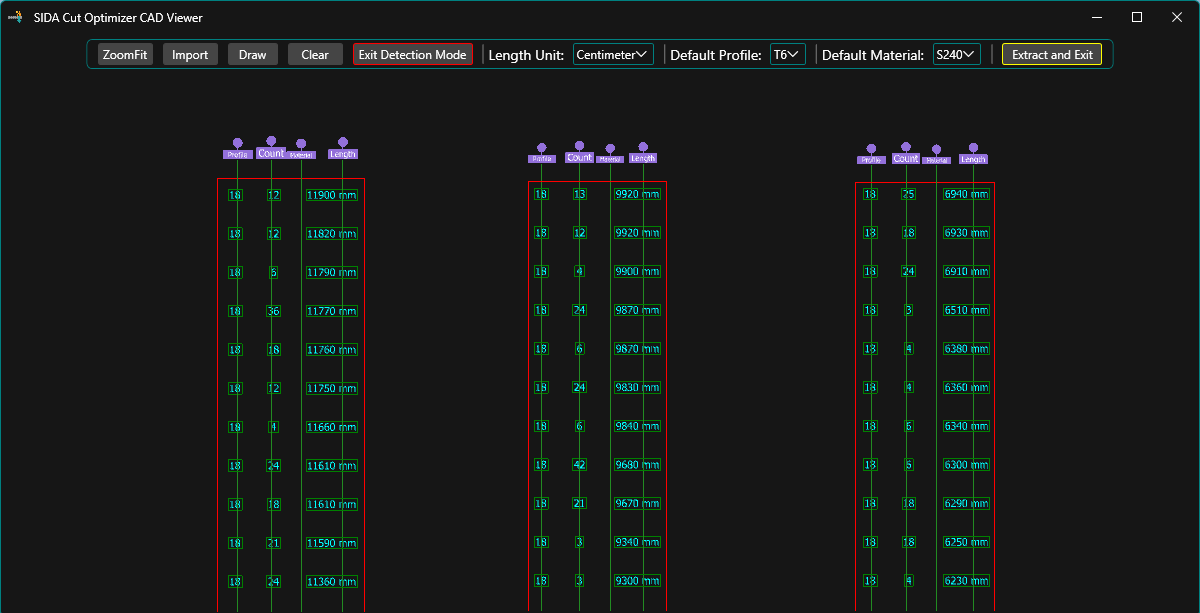The image size is (1200, 613).
Task: Click the SIDA app icon in title bar
Action: pos(14,17)
